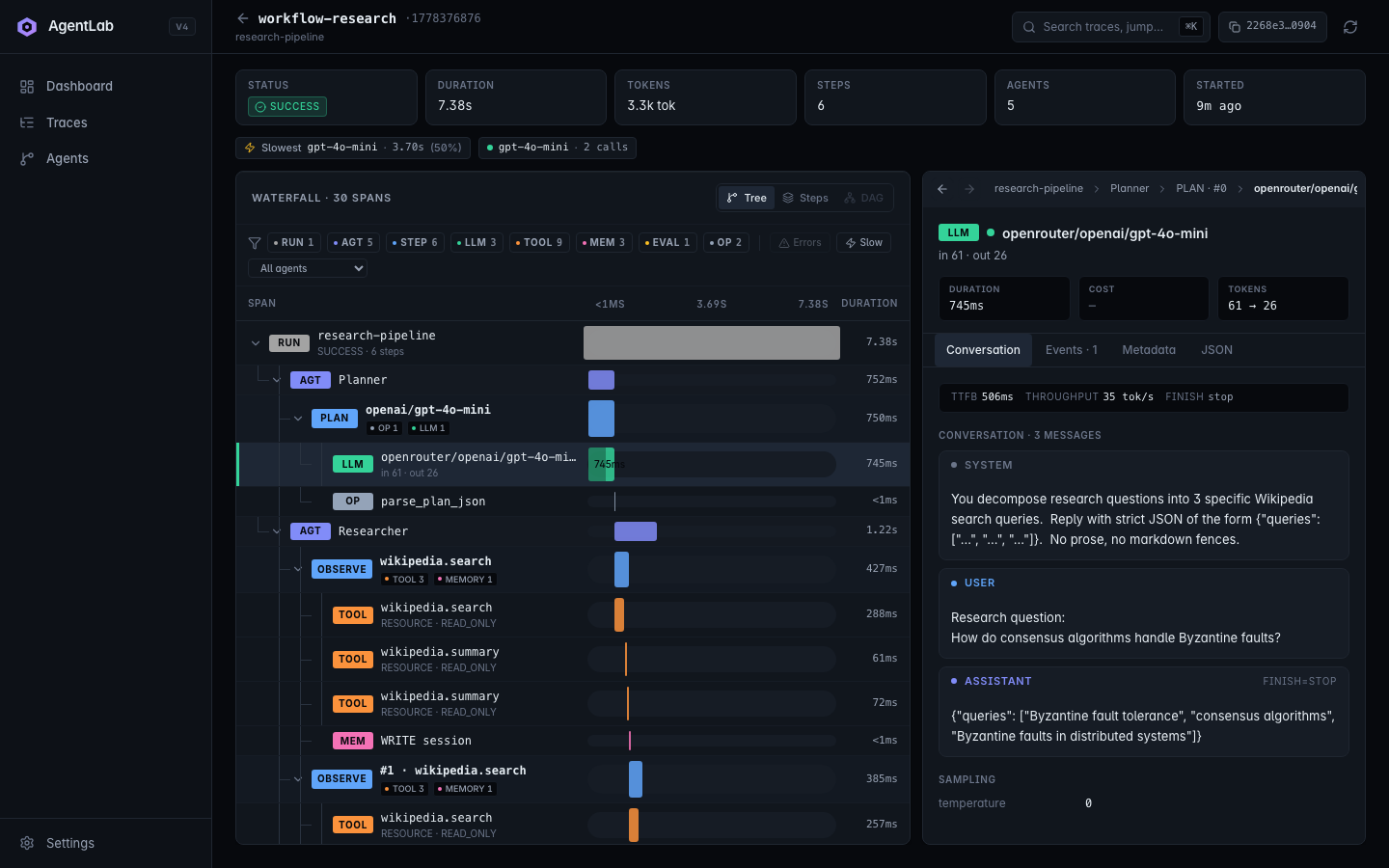Screen dimensions: 1389x868
Task: Switch waterfall to Tree view
Action: click(747, 198)
